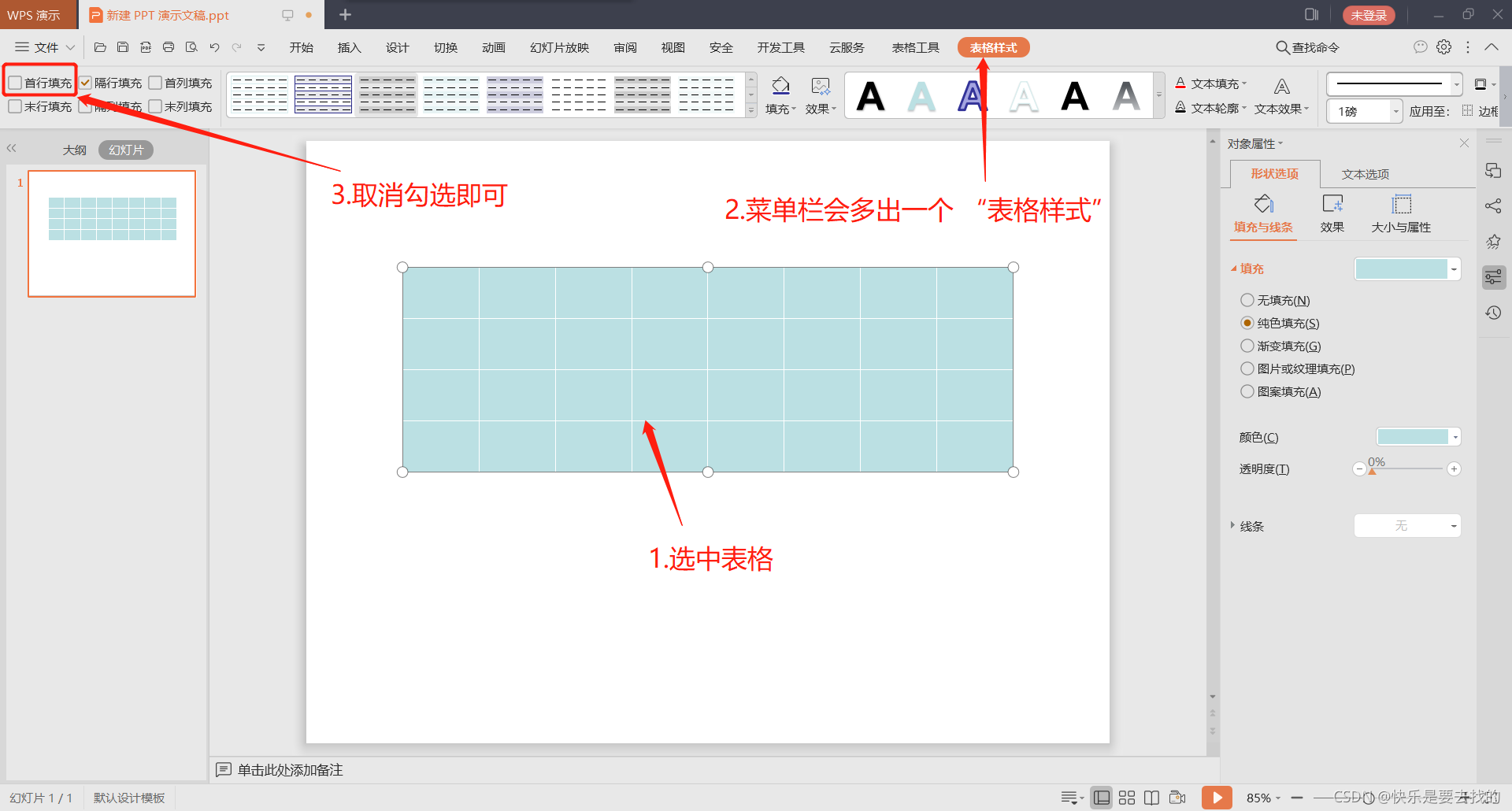Viewport: 1512px width, 811px height.
Task: Click the star favorites icon in right sidebar
Action: [x=1492, y=242]
